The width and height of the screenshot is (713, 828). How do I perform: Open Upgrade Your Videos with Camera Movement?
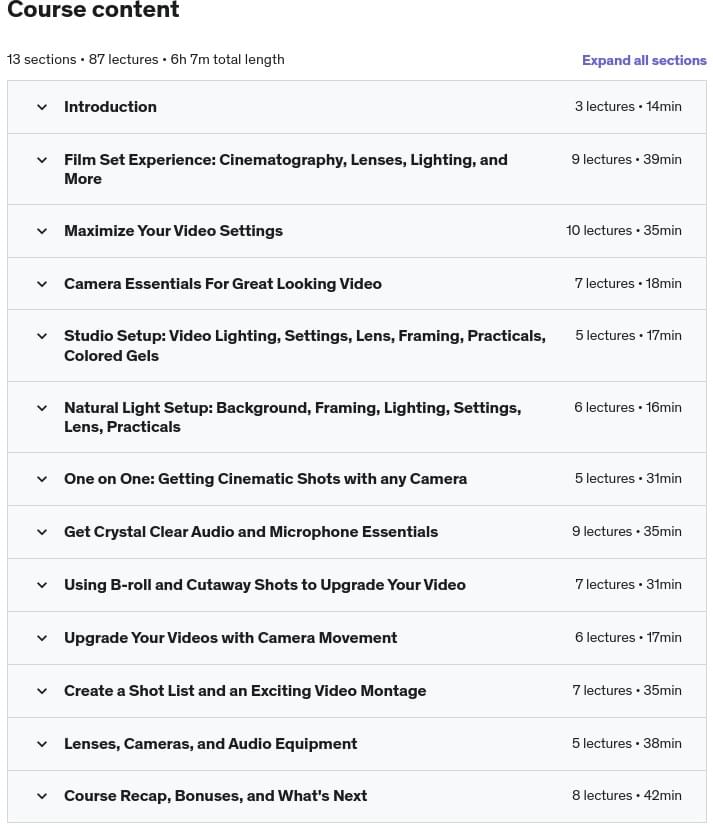tap(230, 638)
